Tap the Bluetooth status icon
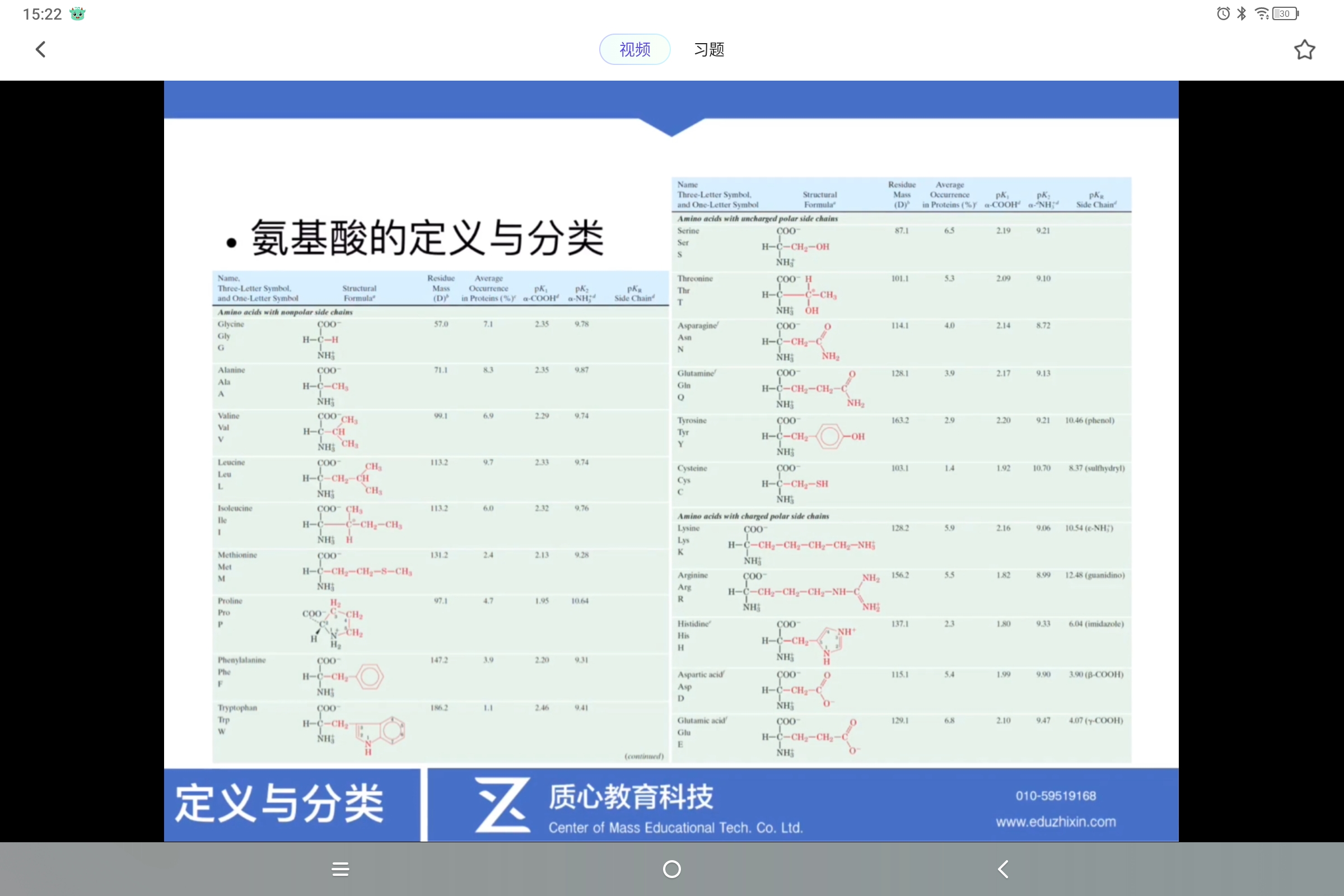 (x=1241, y=13)
